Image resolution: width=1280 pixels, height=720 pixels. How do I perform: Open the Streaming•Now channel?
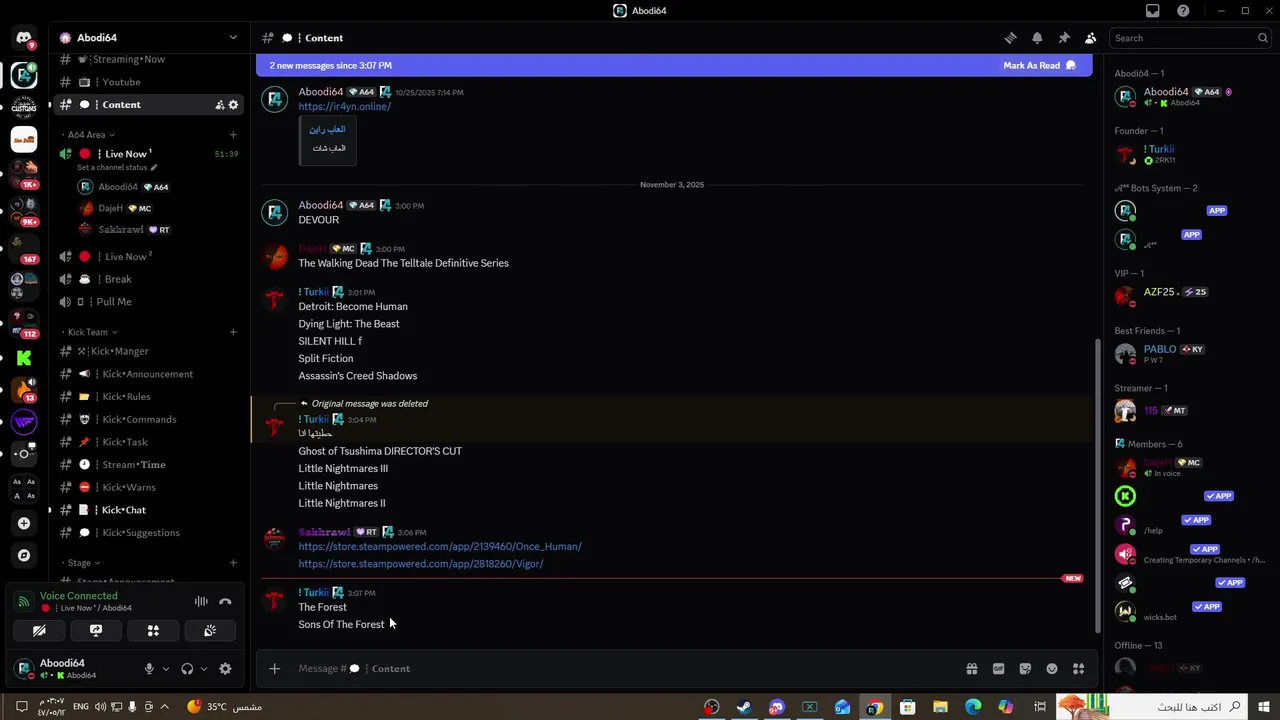[x=150, y=60]
